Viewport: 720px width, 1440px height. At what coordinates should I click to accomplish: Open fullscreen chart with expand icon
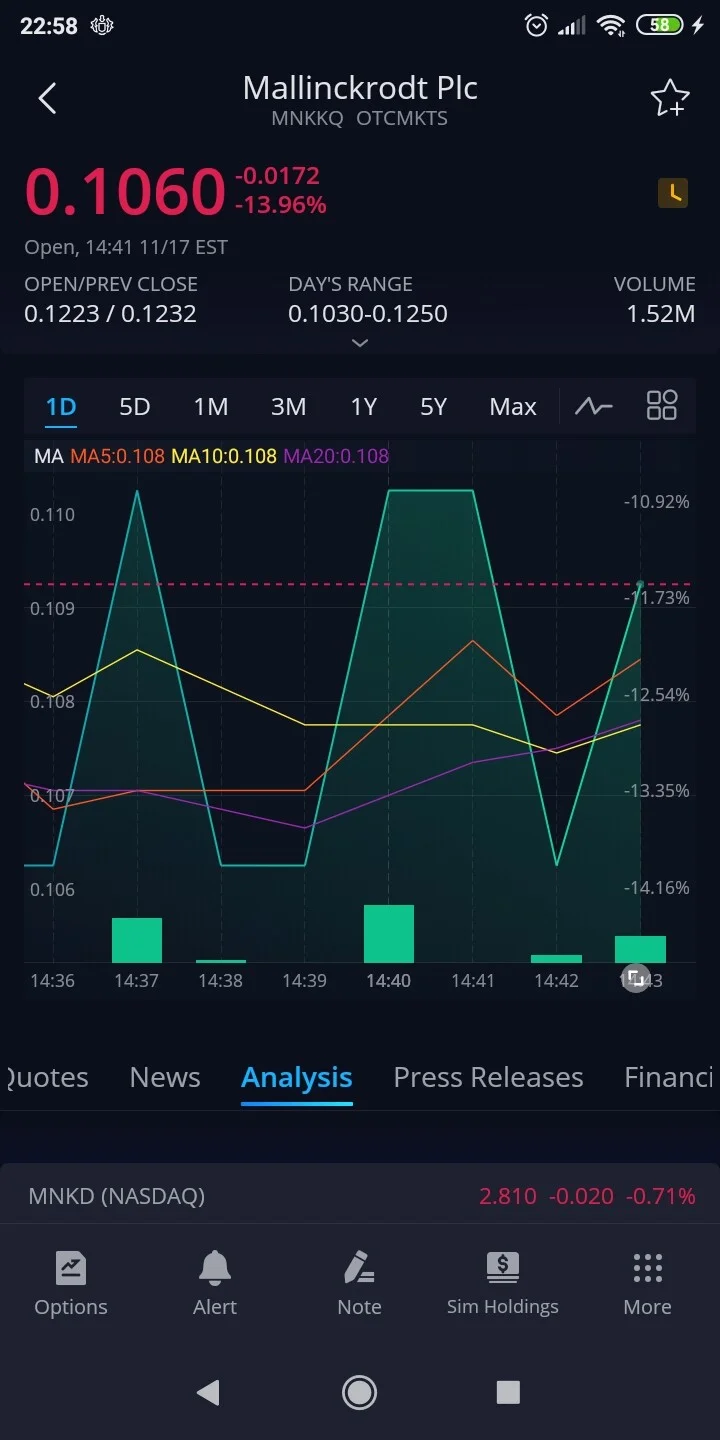[x=635, y=978]
